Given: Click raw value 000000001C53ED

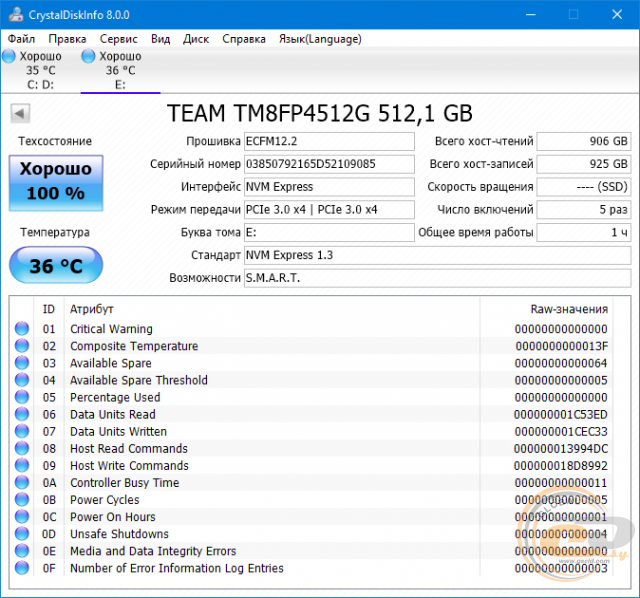Looking at the screenshot, I should click(561, 415).
